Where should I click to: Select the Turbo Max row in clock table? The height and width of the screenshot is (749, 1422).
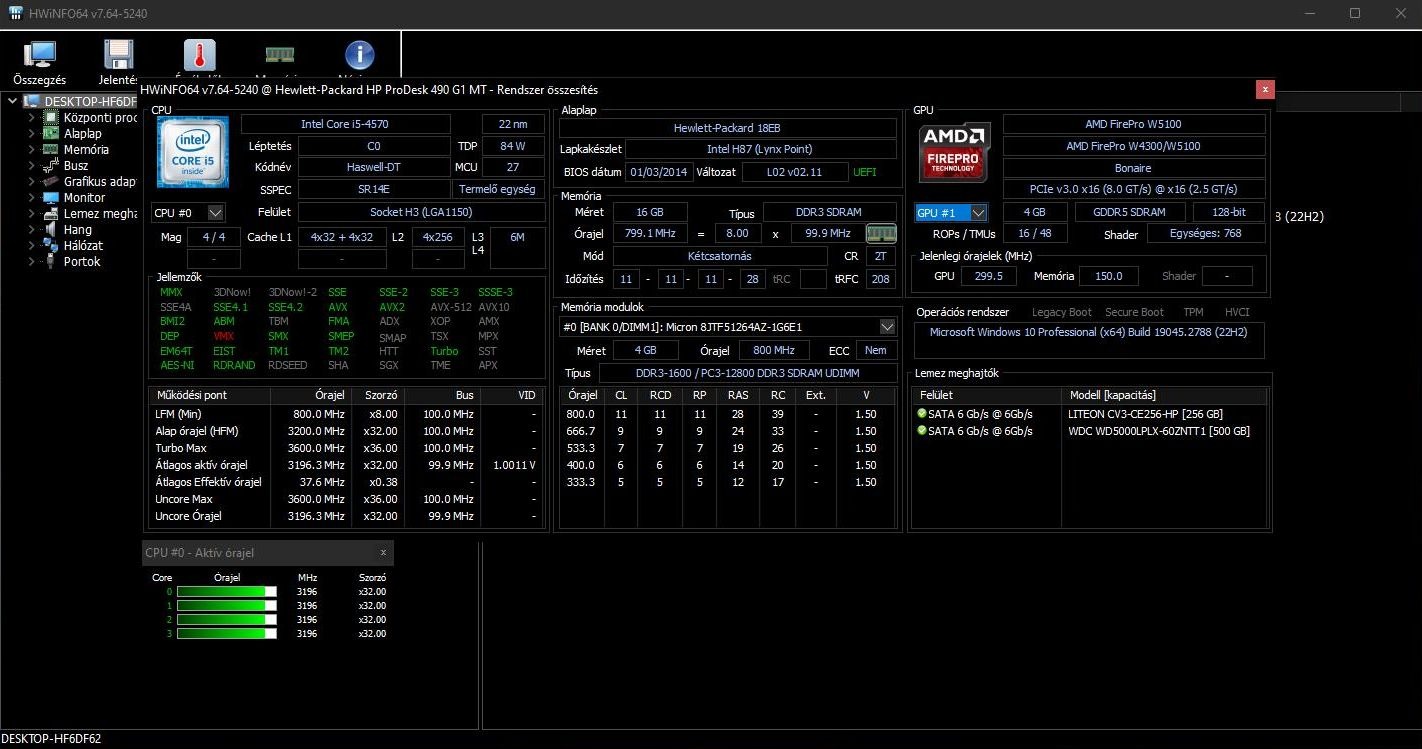click(346, 448)
